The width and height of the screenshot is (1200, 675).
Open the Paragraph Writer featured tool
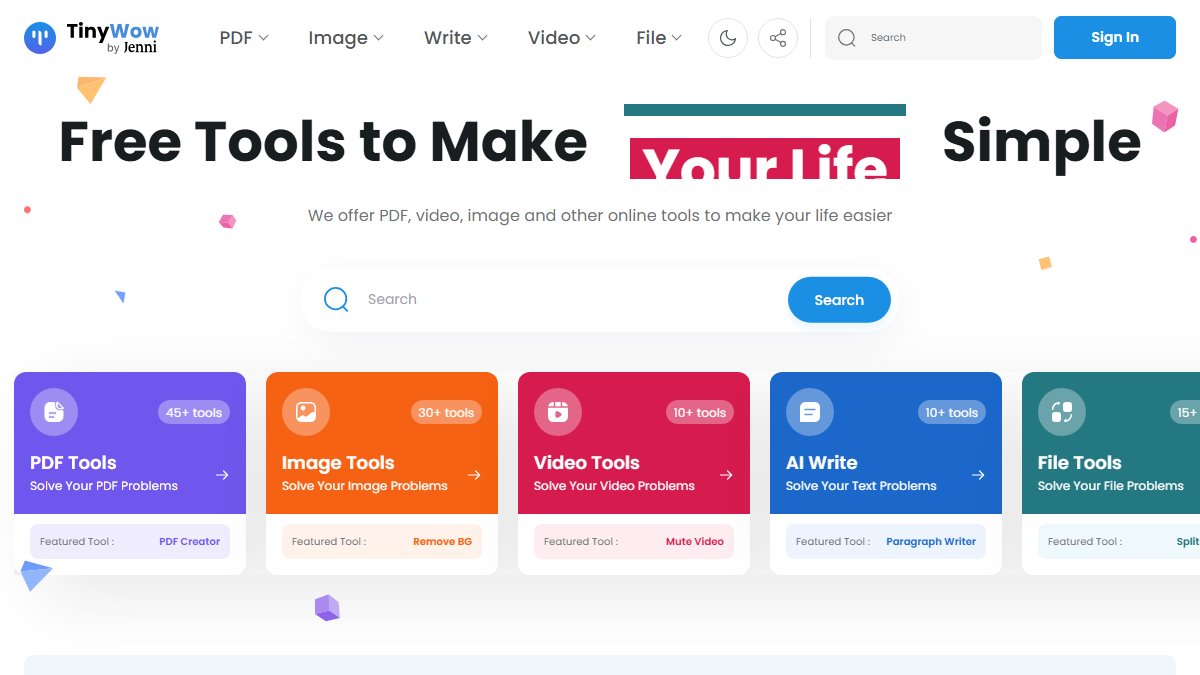[931, 542]
